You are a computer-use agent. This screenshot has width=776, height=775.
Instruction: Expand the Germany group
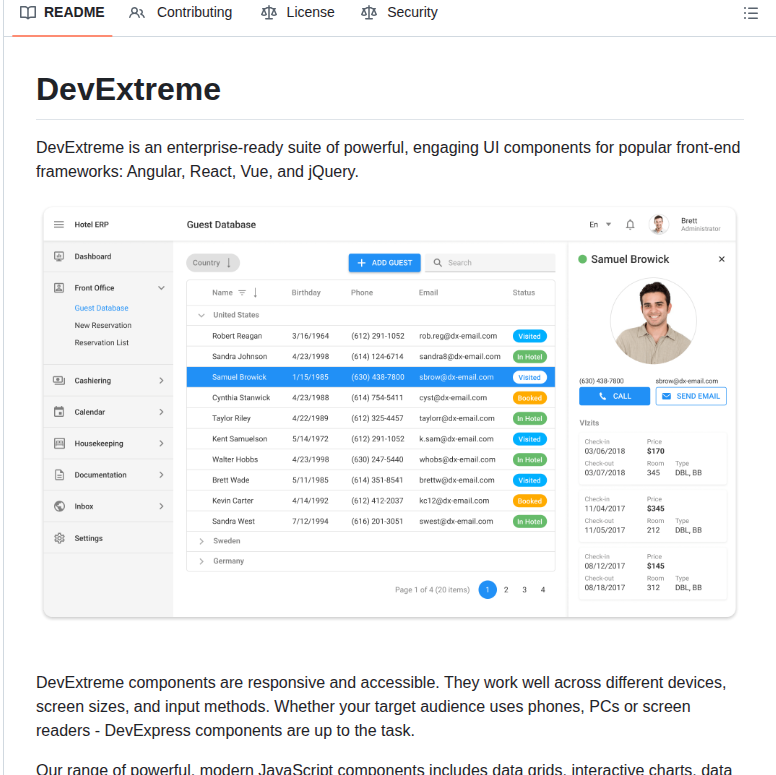pos(201,561)
